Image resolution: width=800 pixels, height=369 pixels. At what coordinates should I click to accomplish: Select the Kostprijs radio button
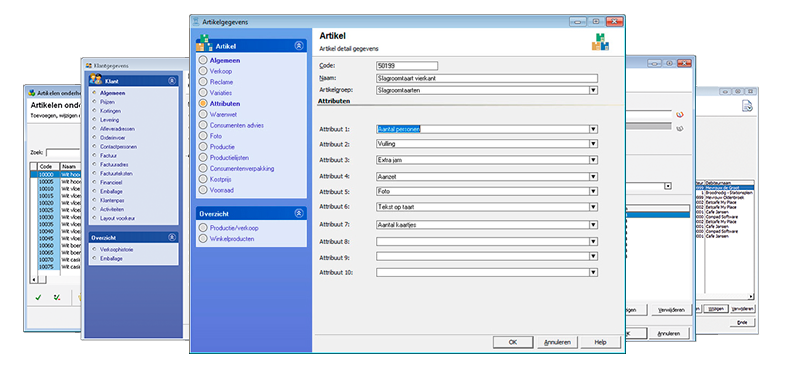[204, 179]
